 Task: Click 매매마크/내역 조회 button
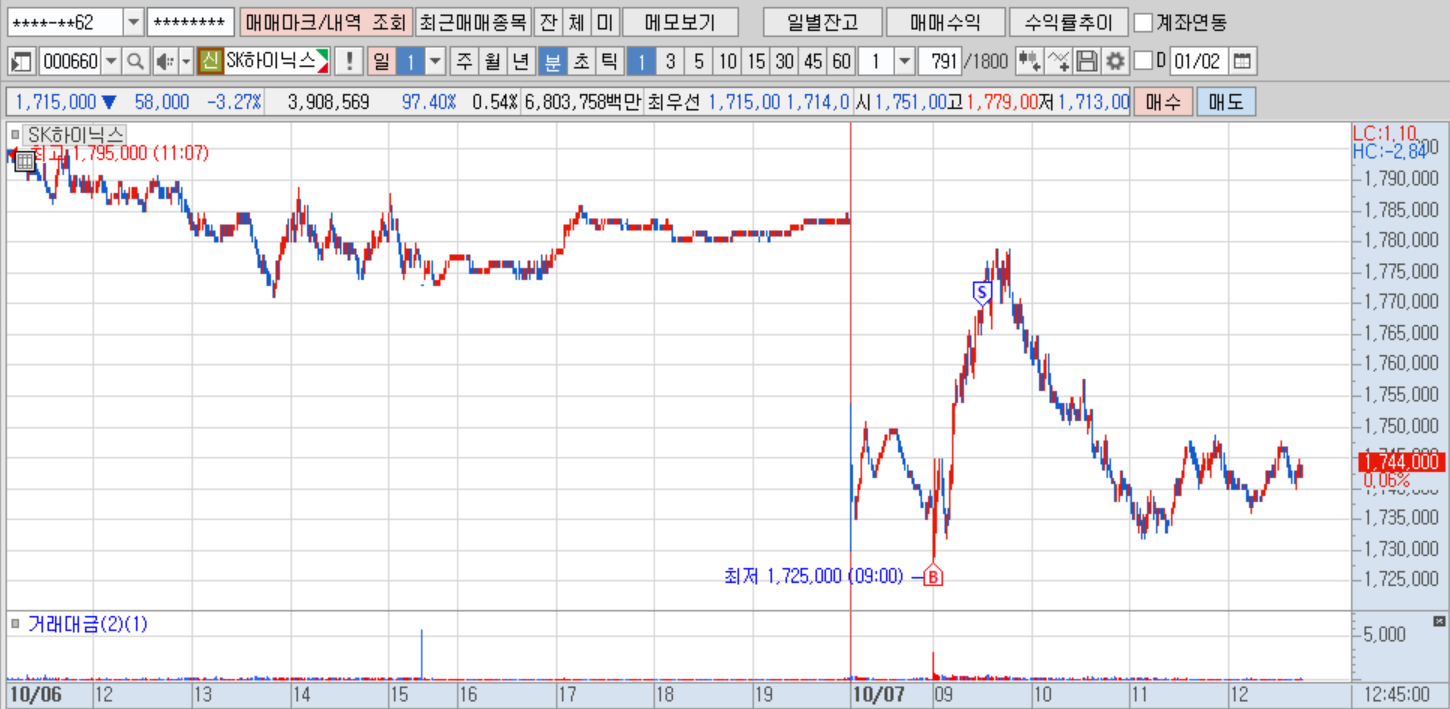point(325,22)
